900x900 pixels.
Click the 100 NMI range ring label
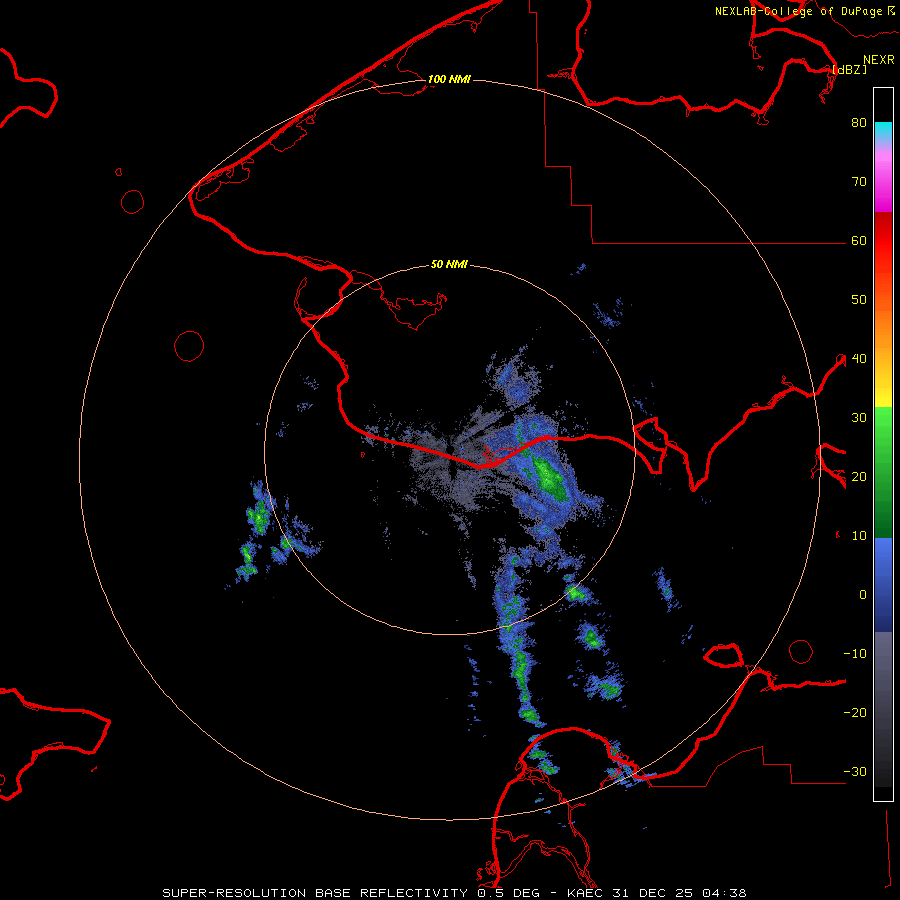pyautogui.click(x=449, y=79)
